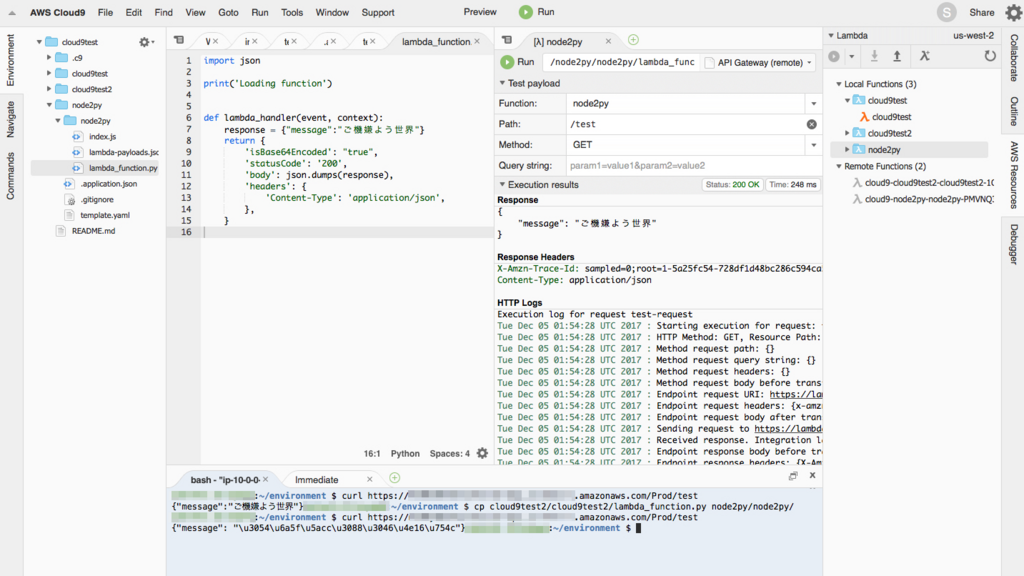Open the Navigate side panel
1024x576 pixels.
[x=10, y=119]
